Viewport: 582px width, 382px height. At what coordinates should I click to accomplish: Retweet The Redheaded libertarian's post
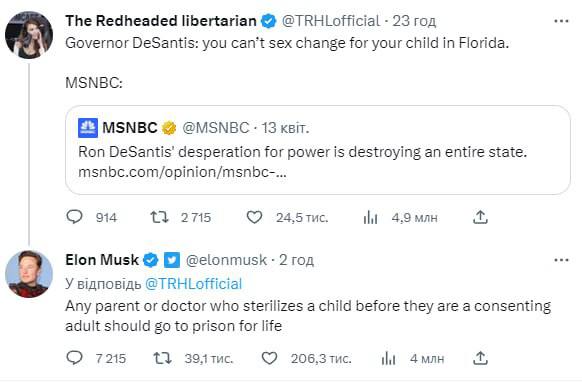159,217
